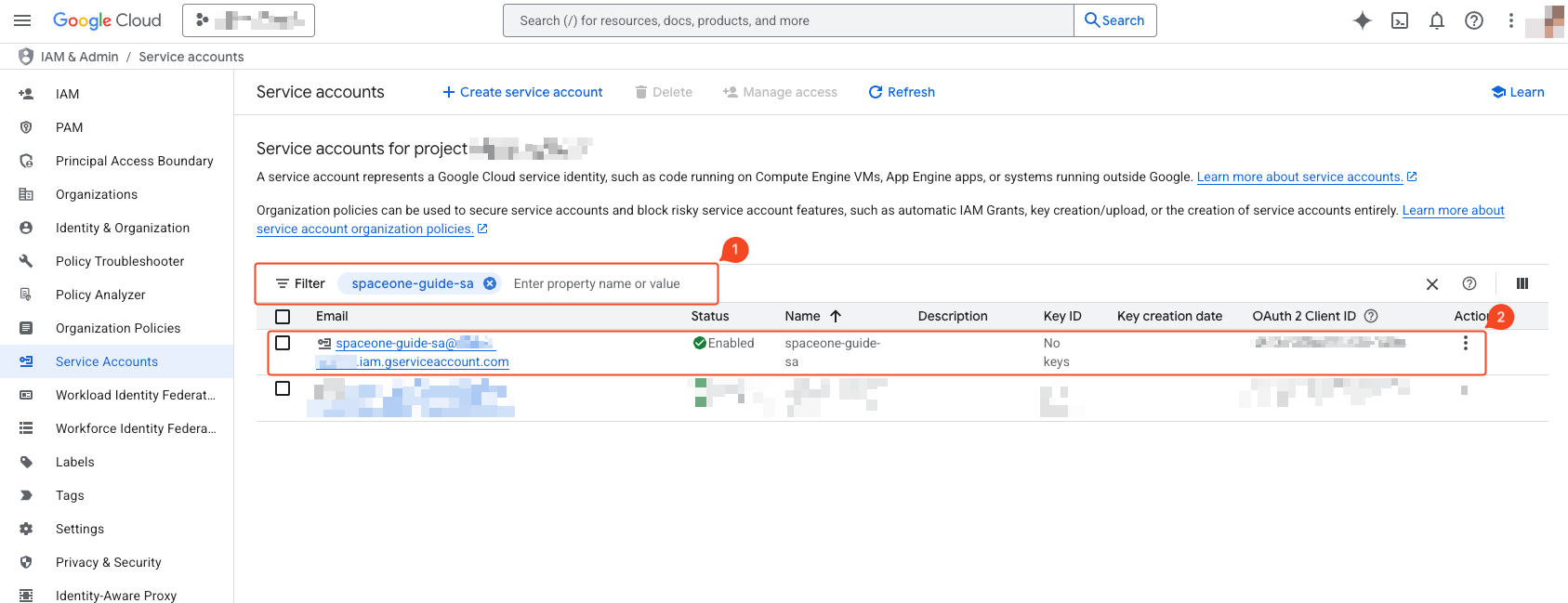Click the Privacy & Security shield icon

click(x=26, y=562)
